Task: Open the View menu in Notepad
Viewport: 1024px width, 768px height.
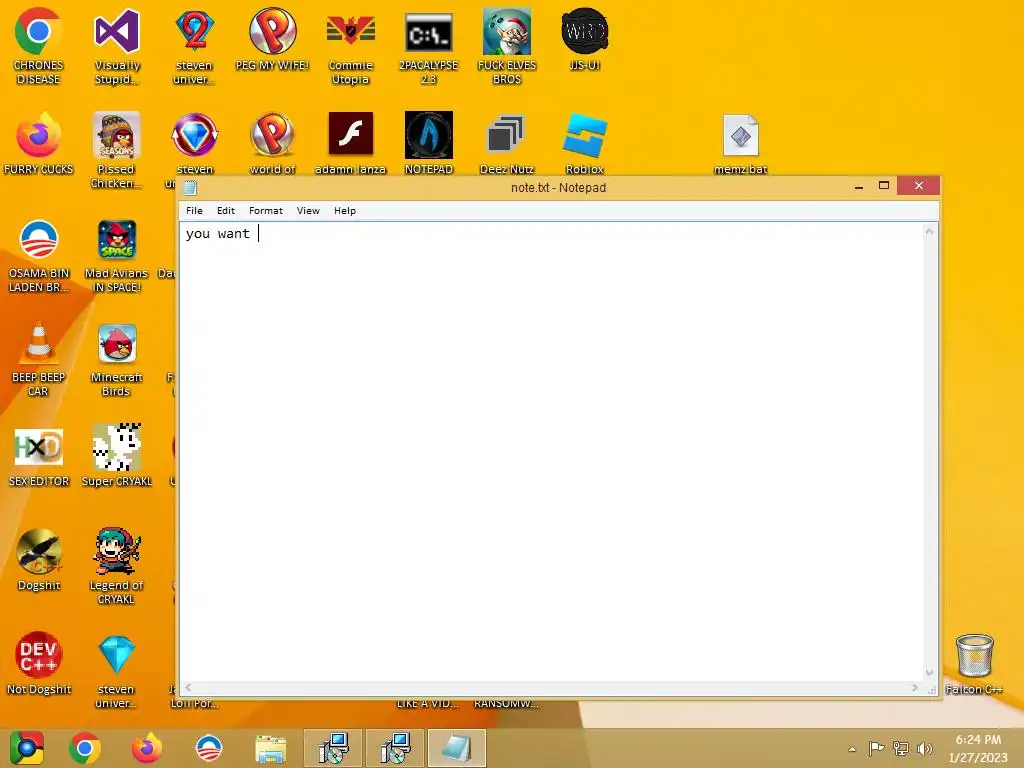Action: click(x=308, y=210)
